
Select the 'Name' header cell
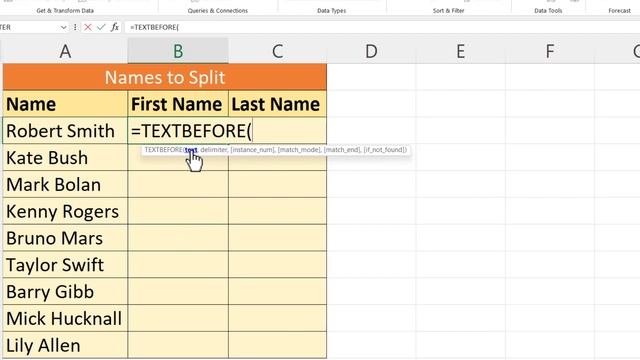tap(65, 104)
